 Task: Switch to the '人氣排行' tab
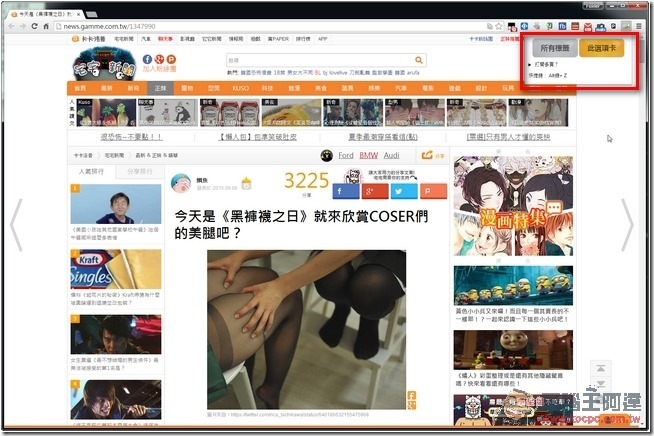pos(91,171)
